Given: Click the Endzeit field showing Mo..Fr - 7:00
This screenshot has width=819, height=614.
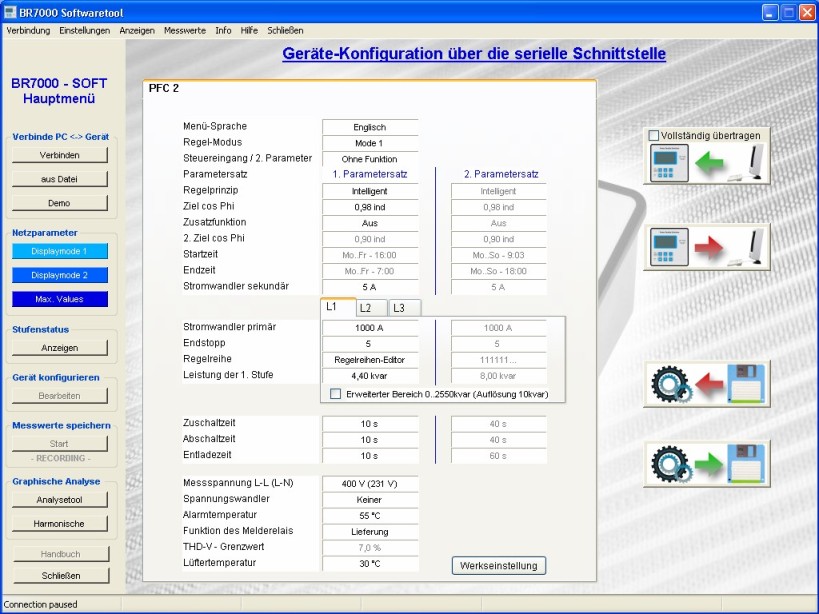Looking at the screenshot, I should [x=370, y=271].
